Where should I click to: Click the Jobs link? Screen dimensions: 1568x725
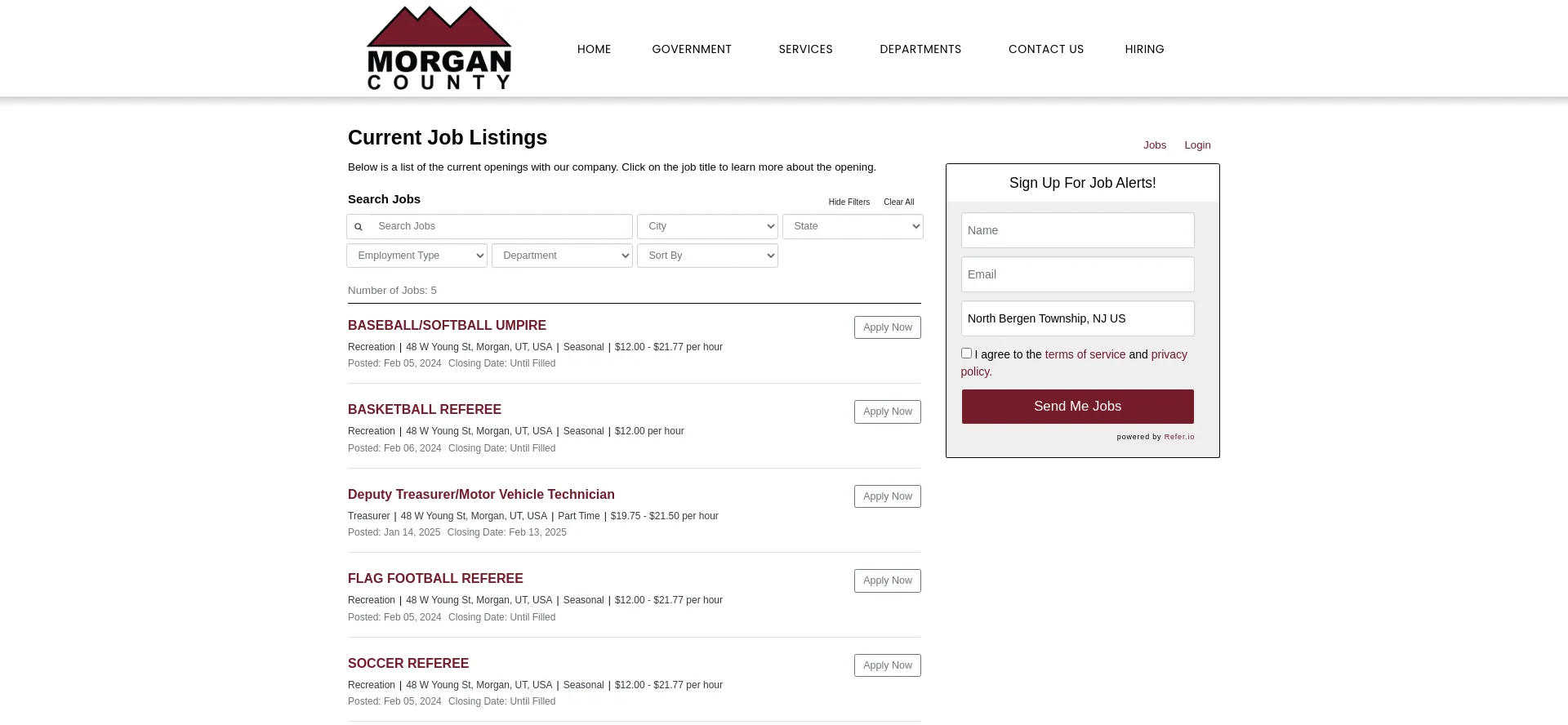coord(1155,145)
